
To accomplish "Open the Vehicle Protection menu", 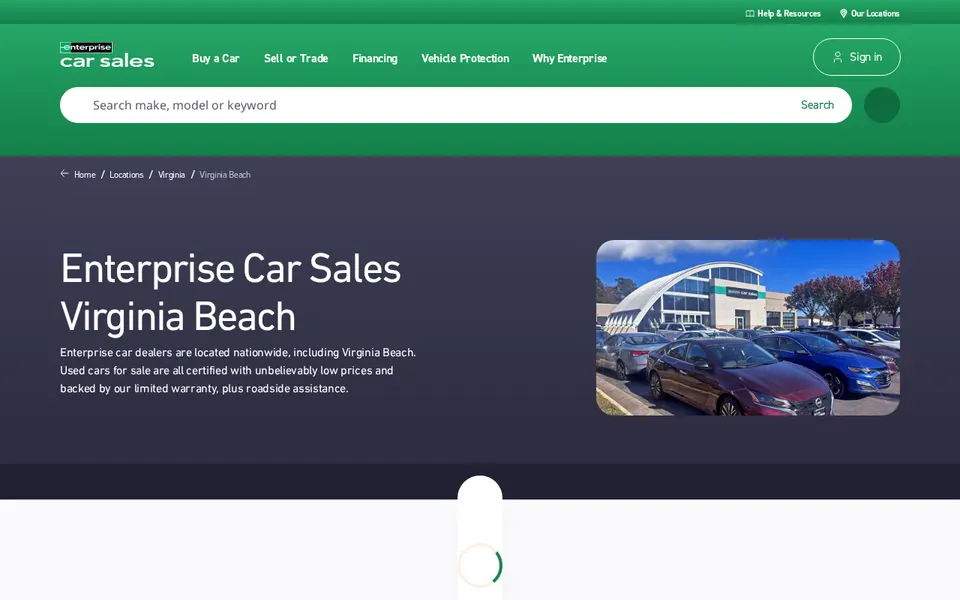I will tap(465, 58).
